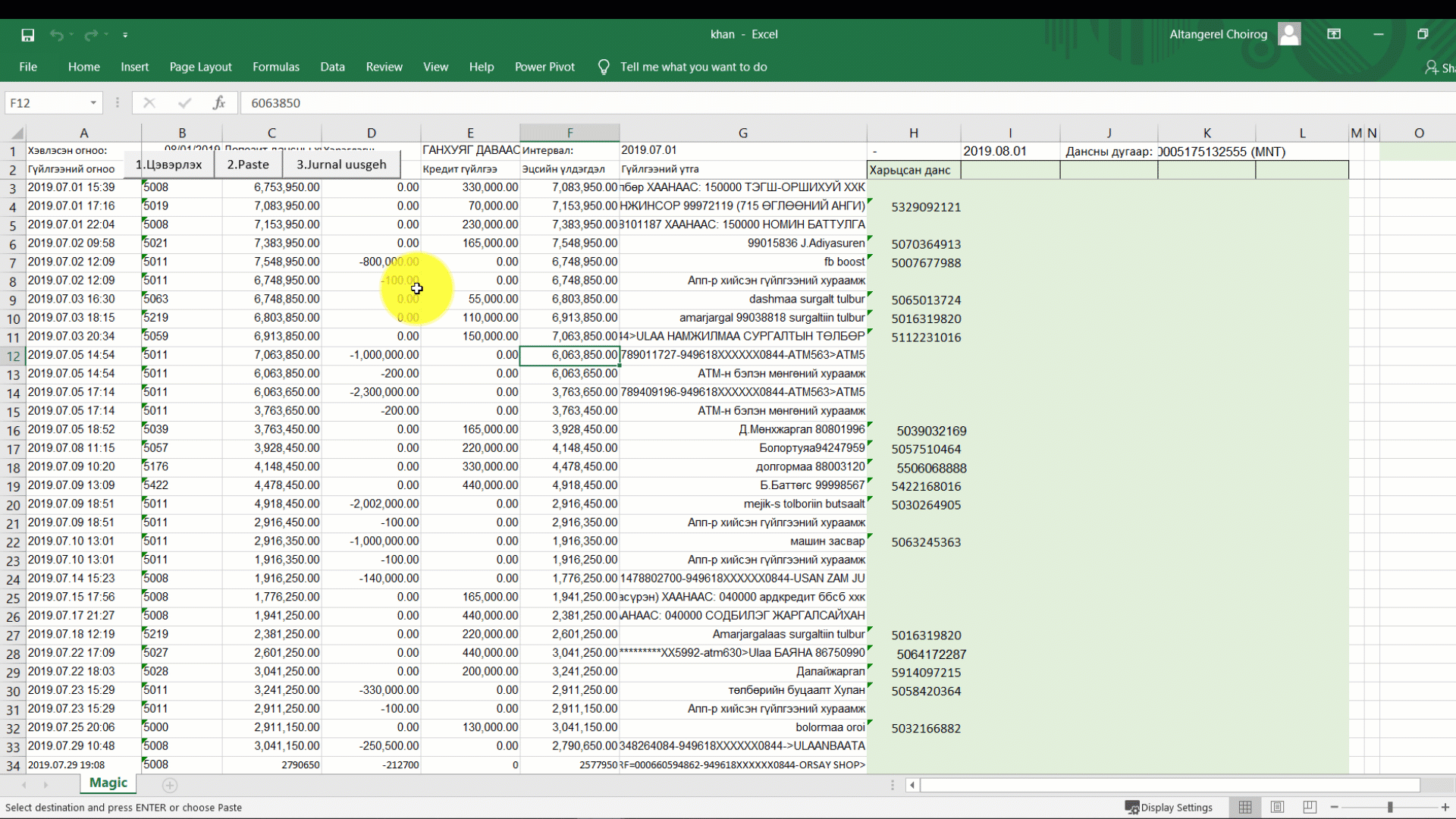The image size is (1456, 819).
Task: Switch to Normal view in status bar
Action: [x=1245, y=807]
